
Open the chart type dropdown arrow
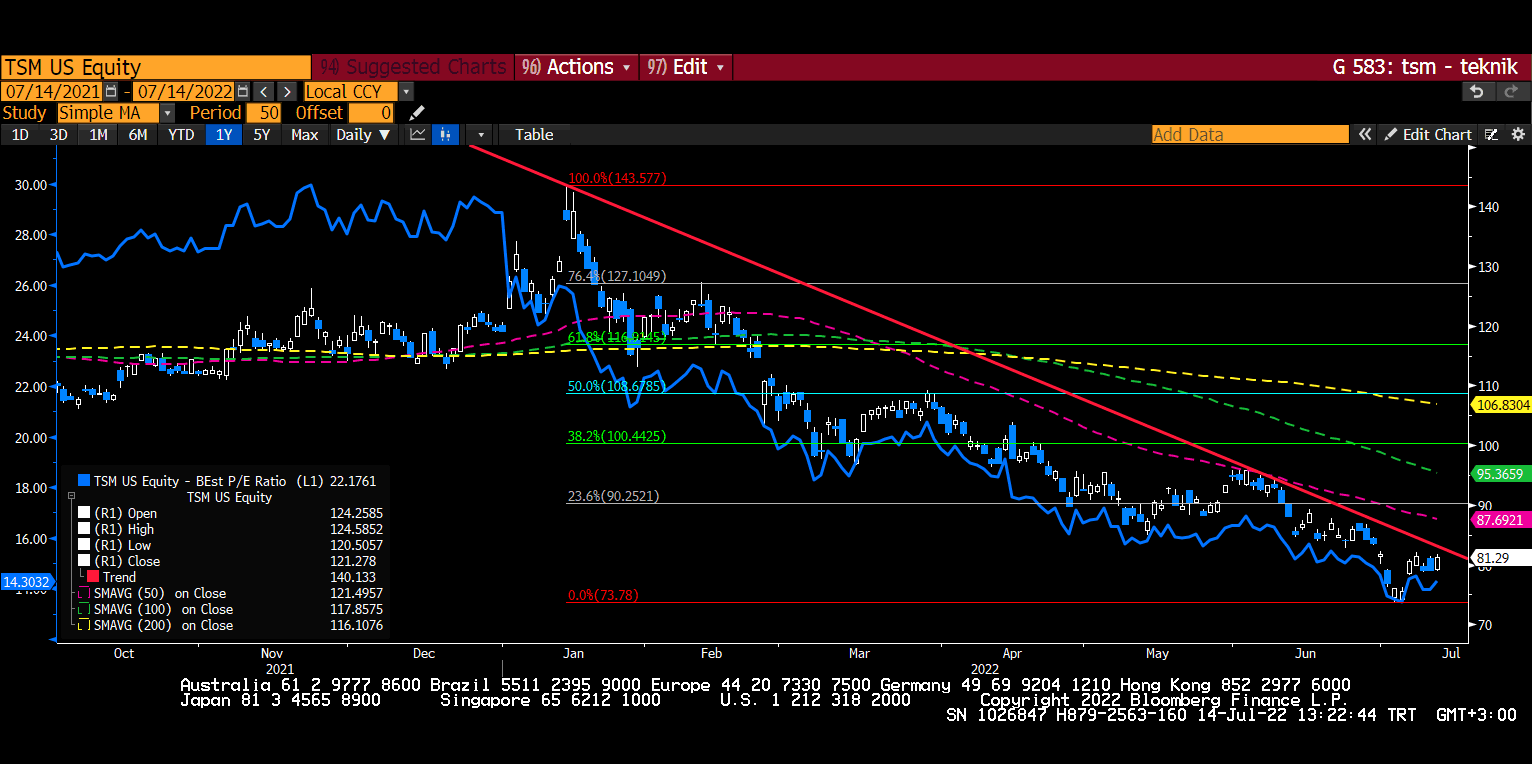pos(481,134)
